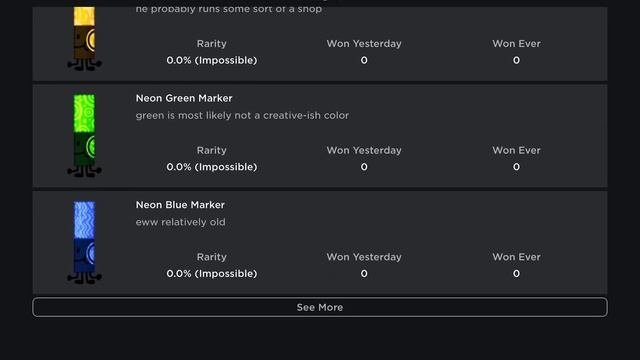Select the Neon Green Marker description text

pyautogui.click(x=242, y=116)
